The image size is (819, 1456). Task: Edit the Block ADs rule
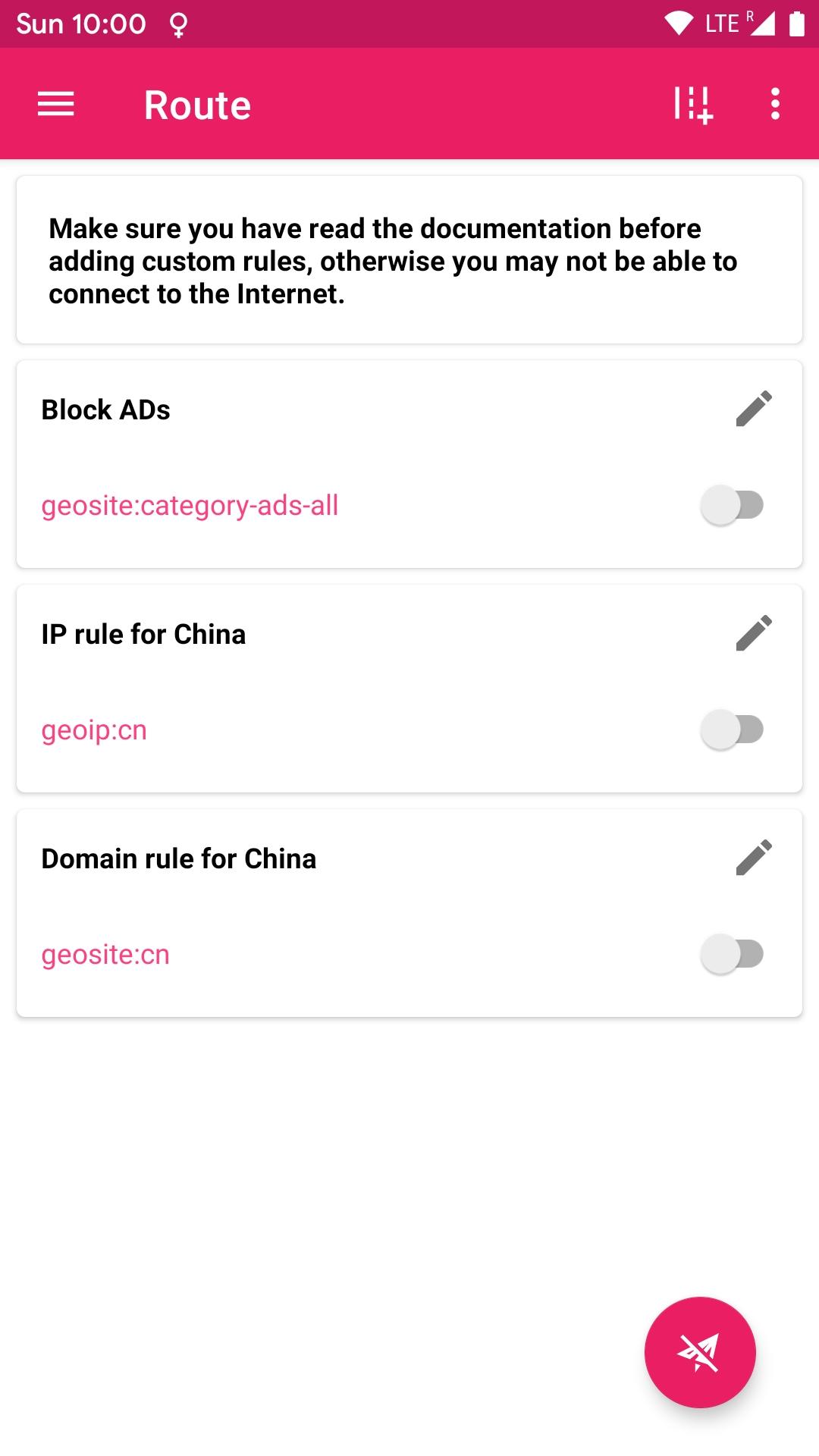pyautogui.click(x=754, y=409)
